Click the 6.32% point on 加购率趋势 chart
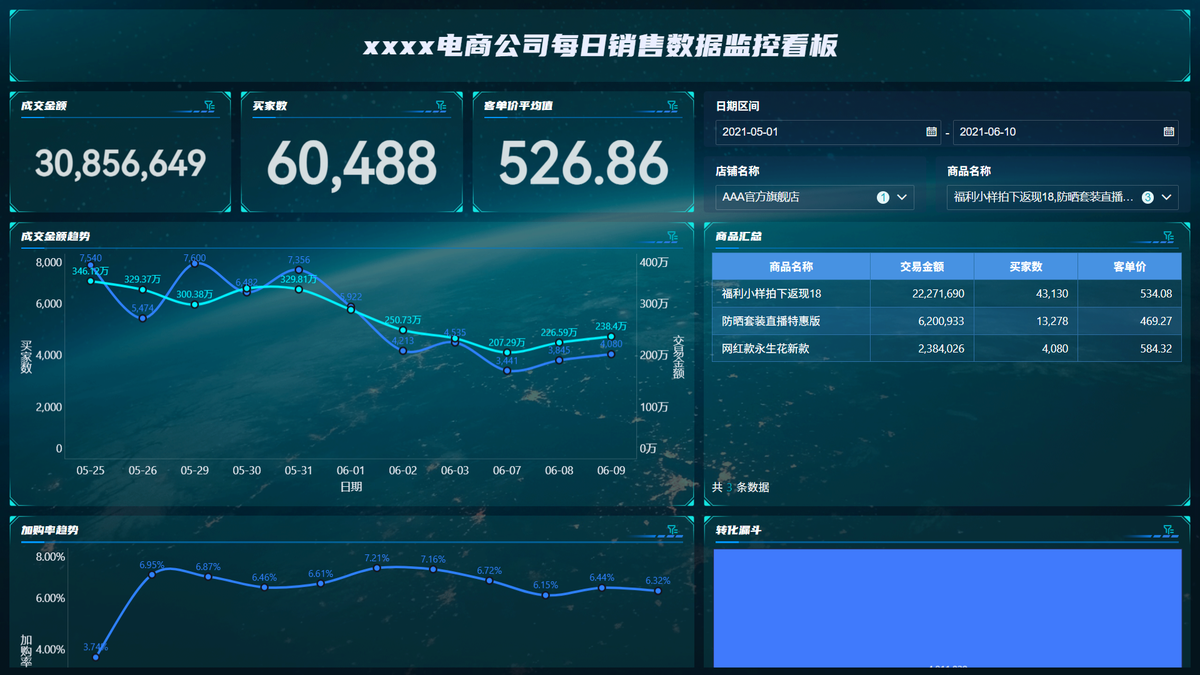The image size is (1200, 675). [x=658, y=591]
